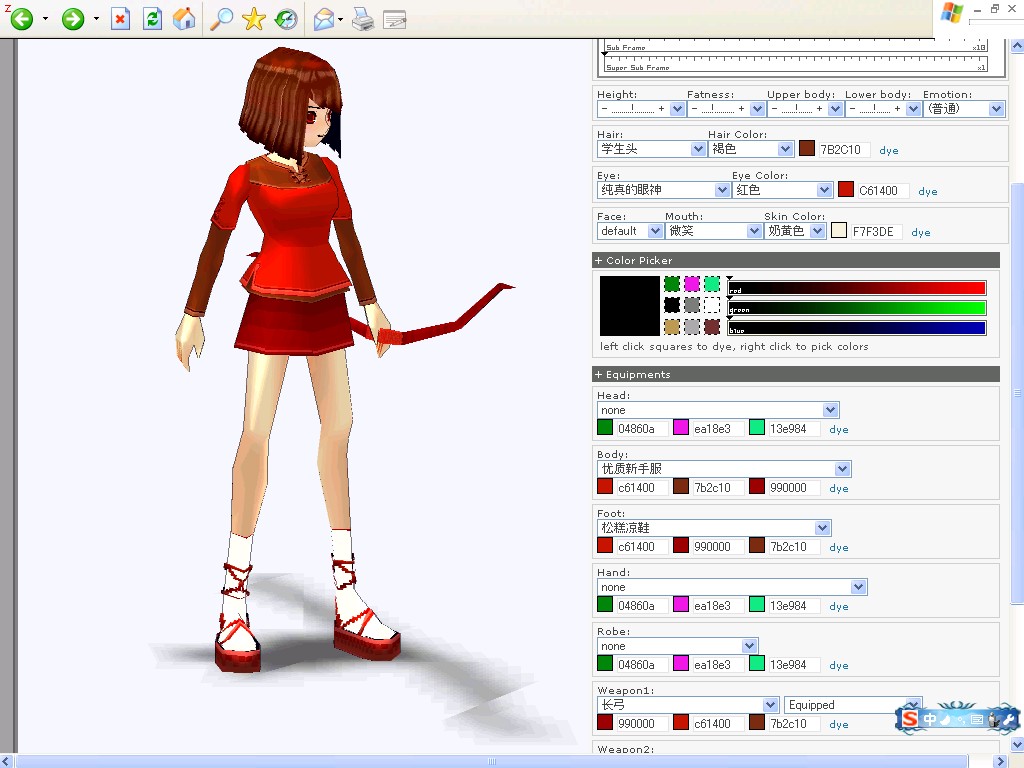Screen dimensions: 1024x768
Task: Click the dye link in the Foot row
Action: (839, 547)
